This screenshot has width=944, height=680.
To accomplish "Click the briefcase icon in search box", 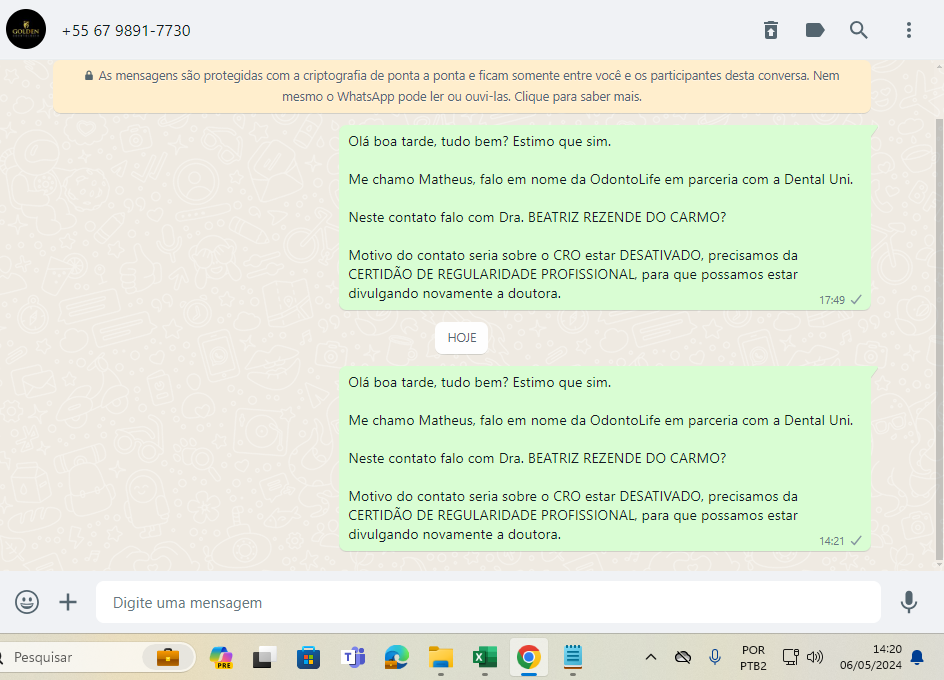I will [168, 657].
